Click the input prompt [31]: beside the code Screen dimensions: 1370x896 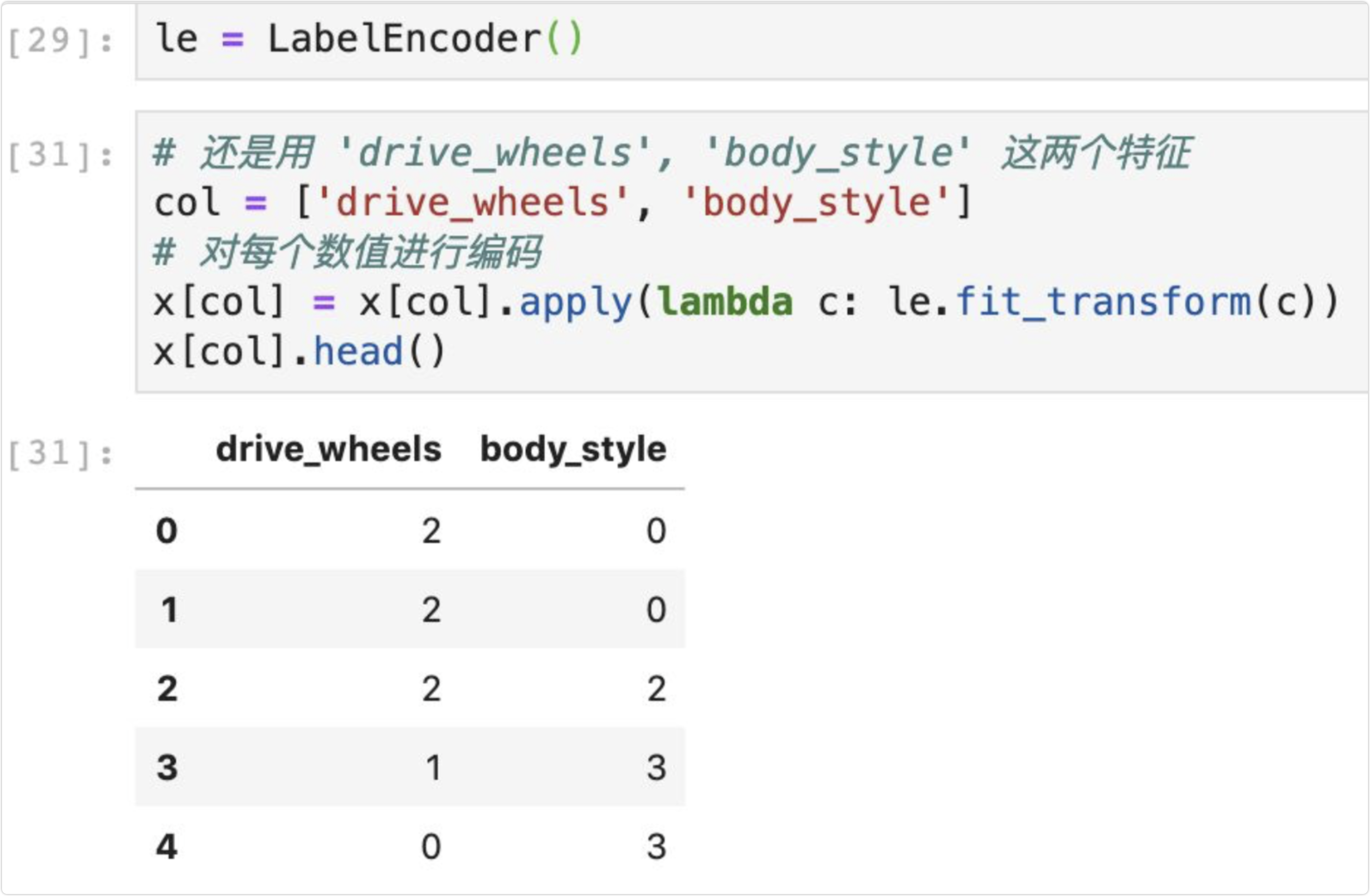[61, 156]
